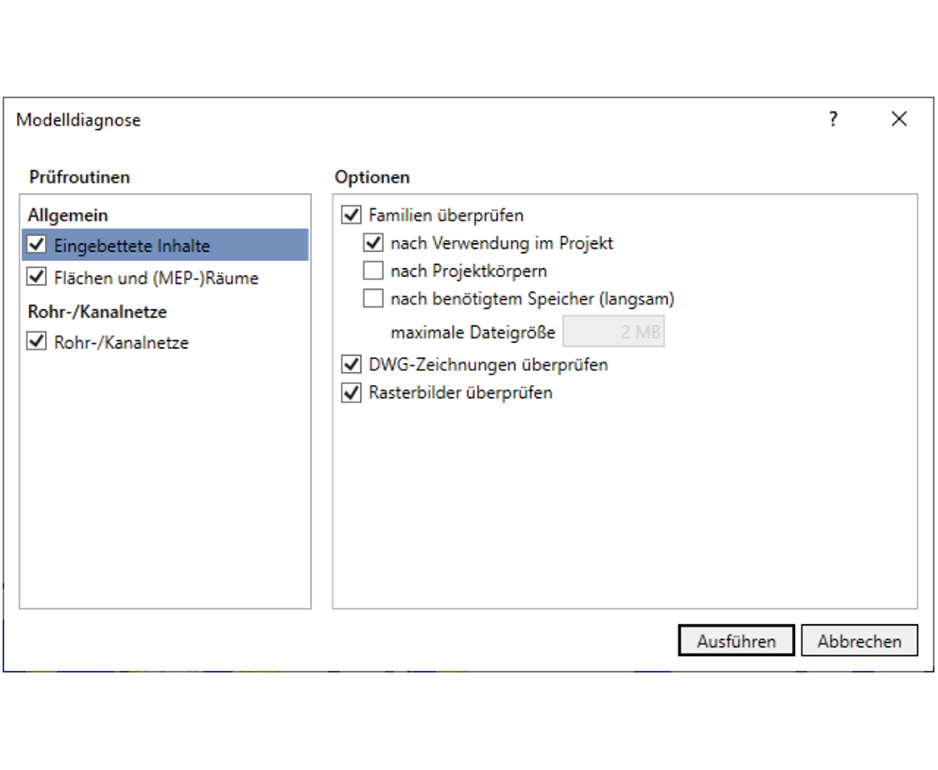Disable nach Verwendung im Projekt
The height and width of the screenshot is (770, 938).
[x=373, y=243]
